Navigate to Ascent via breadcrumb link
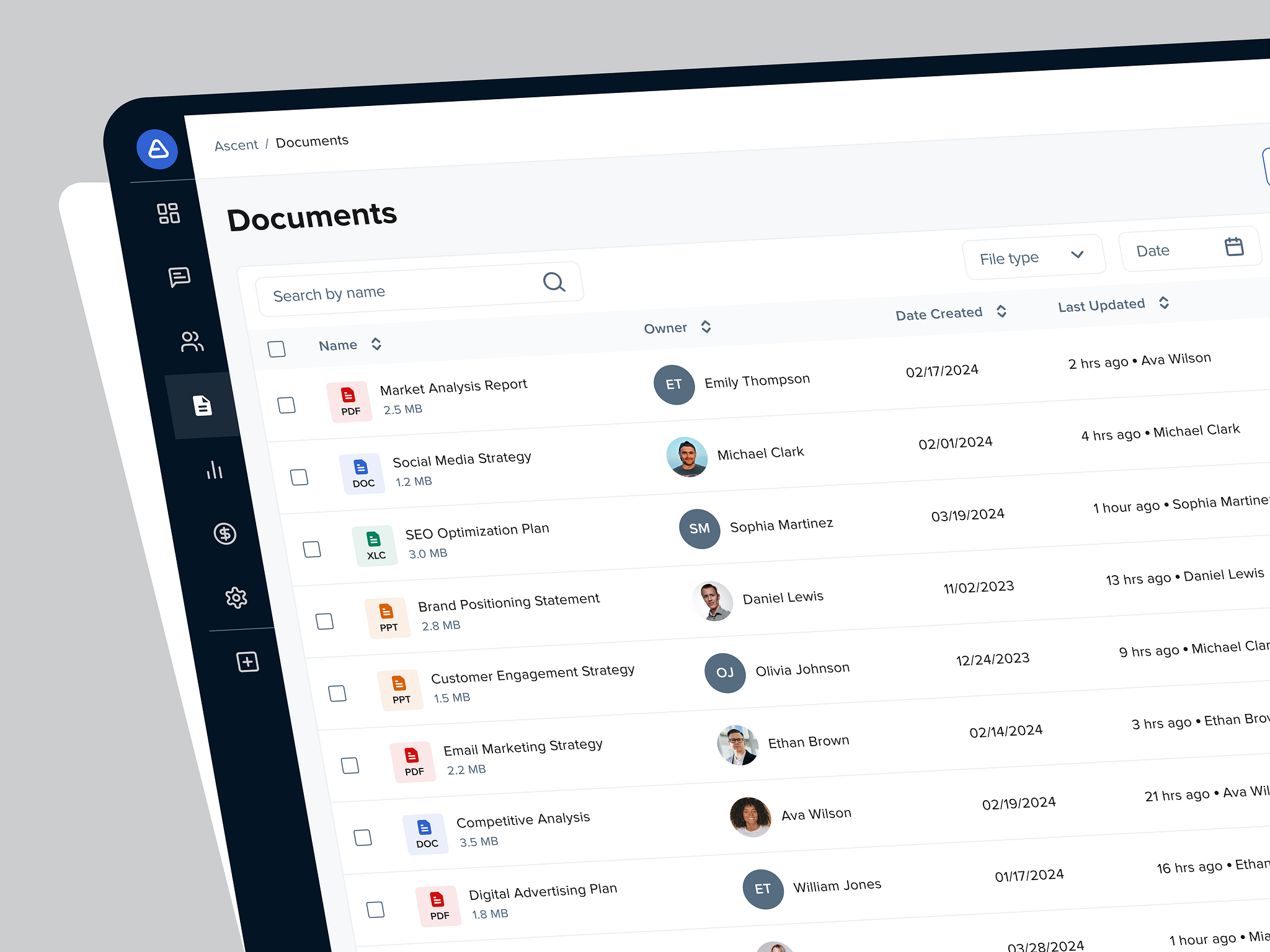1270x952 pixels. coord(236,144)
